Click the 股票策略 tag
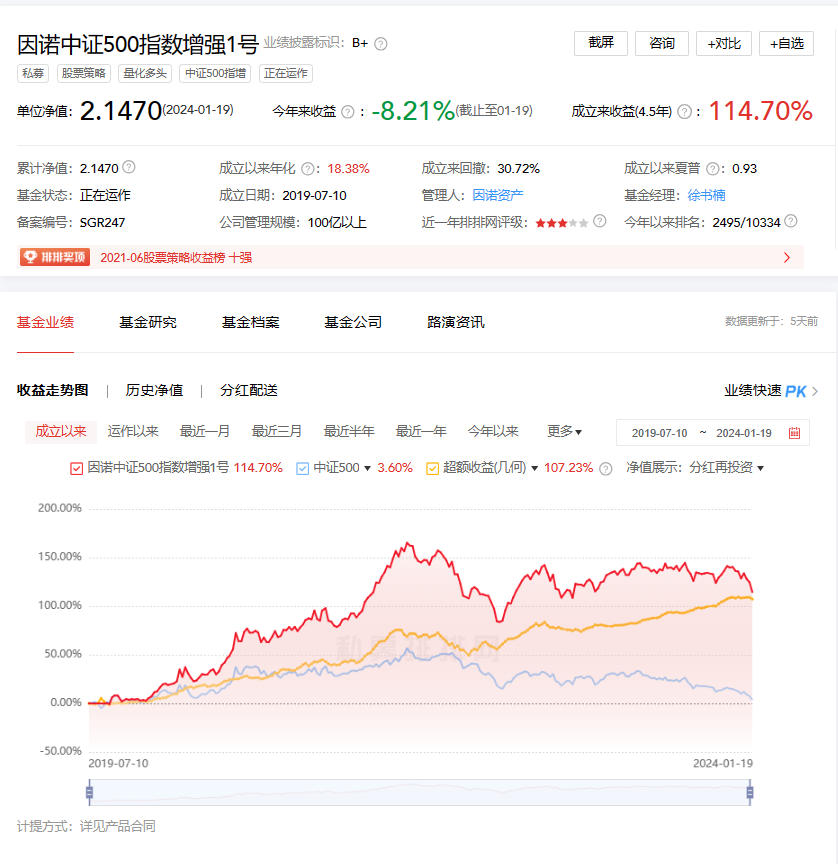The height and width of the screenshot is (864, 838). point(84,73)
